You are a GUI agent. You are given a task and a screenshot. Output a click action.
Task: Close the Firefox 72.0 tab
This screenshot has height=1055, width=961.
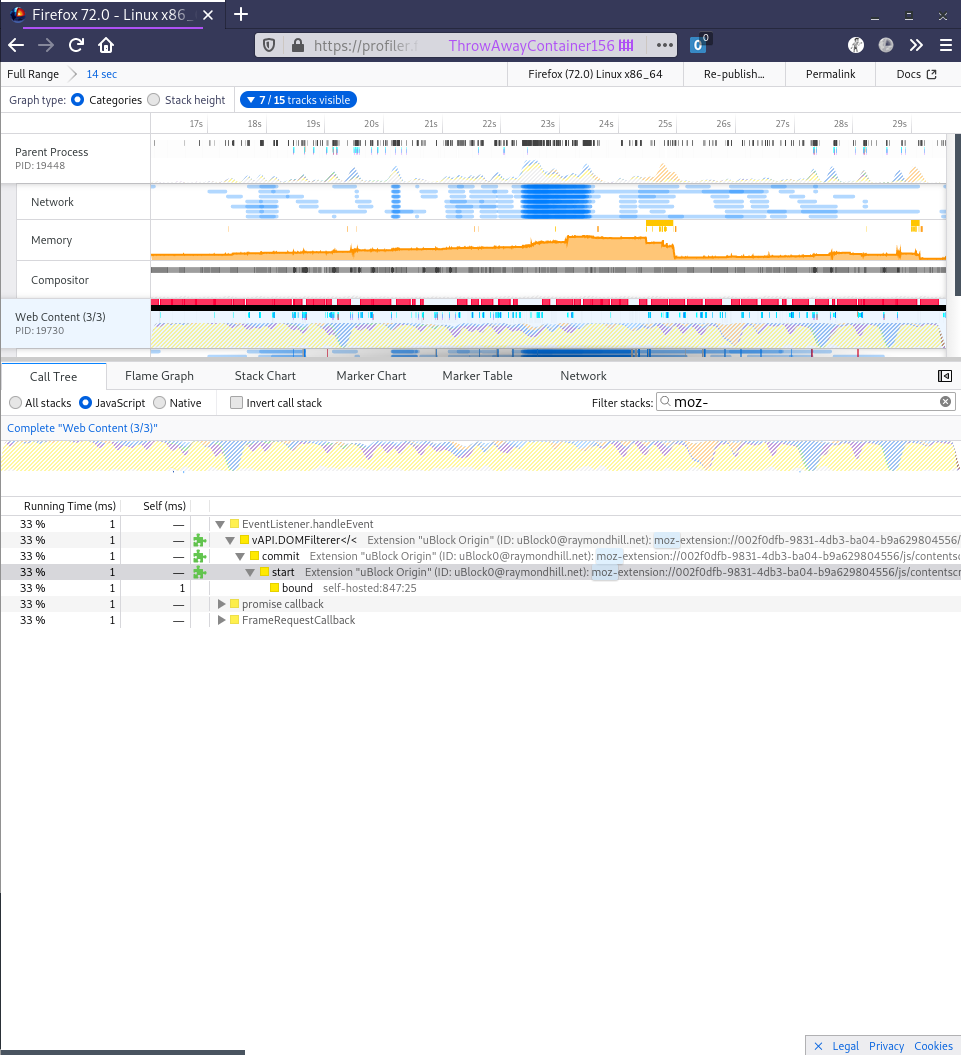[x=208, y=15]
